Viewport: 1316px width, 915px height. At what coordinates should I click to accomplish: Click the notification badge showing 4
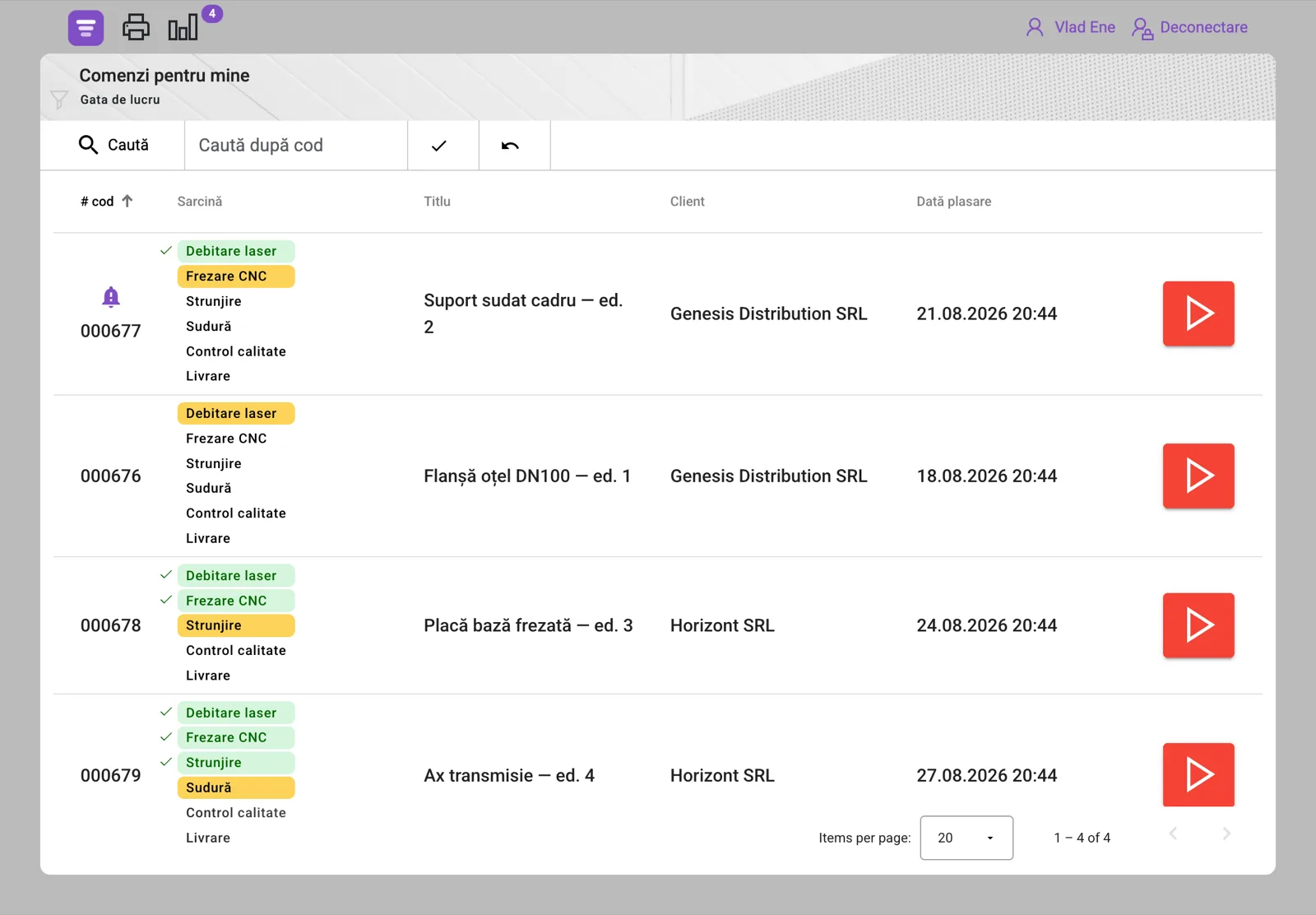[x=212, y=13]
